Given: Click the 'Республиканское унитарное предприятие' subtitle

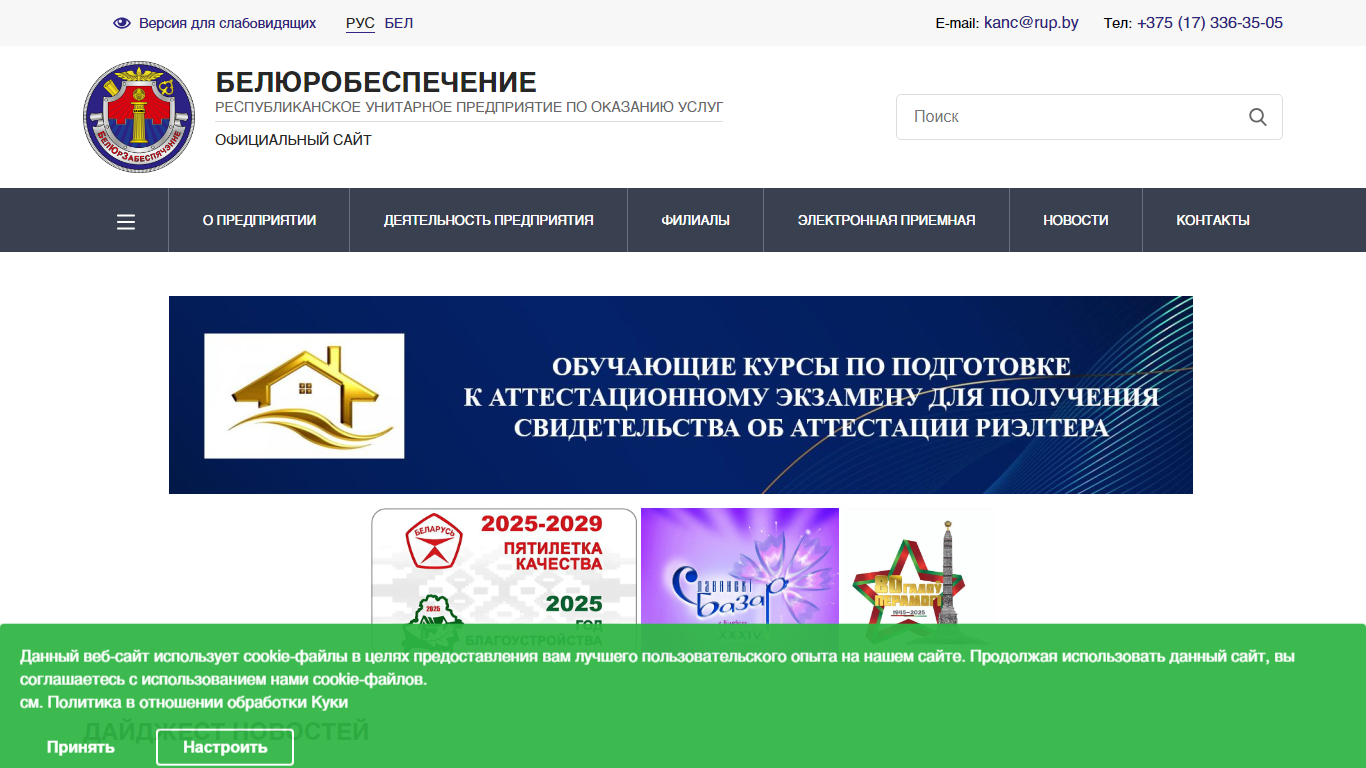Looking at the screenshot, I should [x=469, y=107].
